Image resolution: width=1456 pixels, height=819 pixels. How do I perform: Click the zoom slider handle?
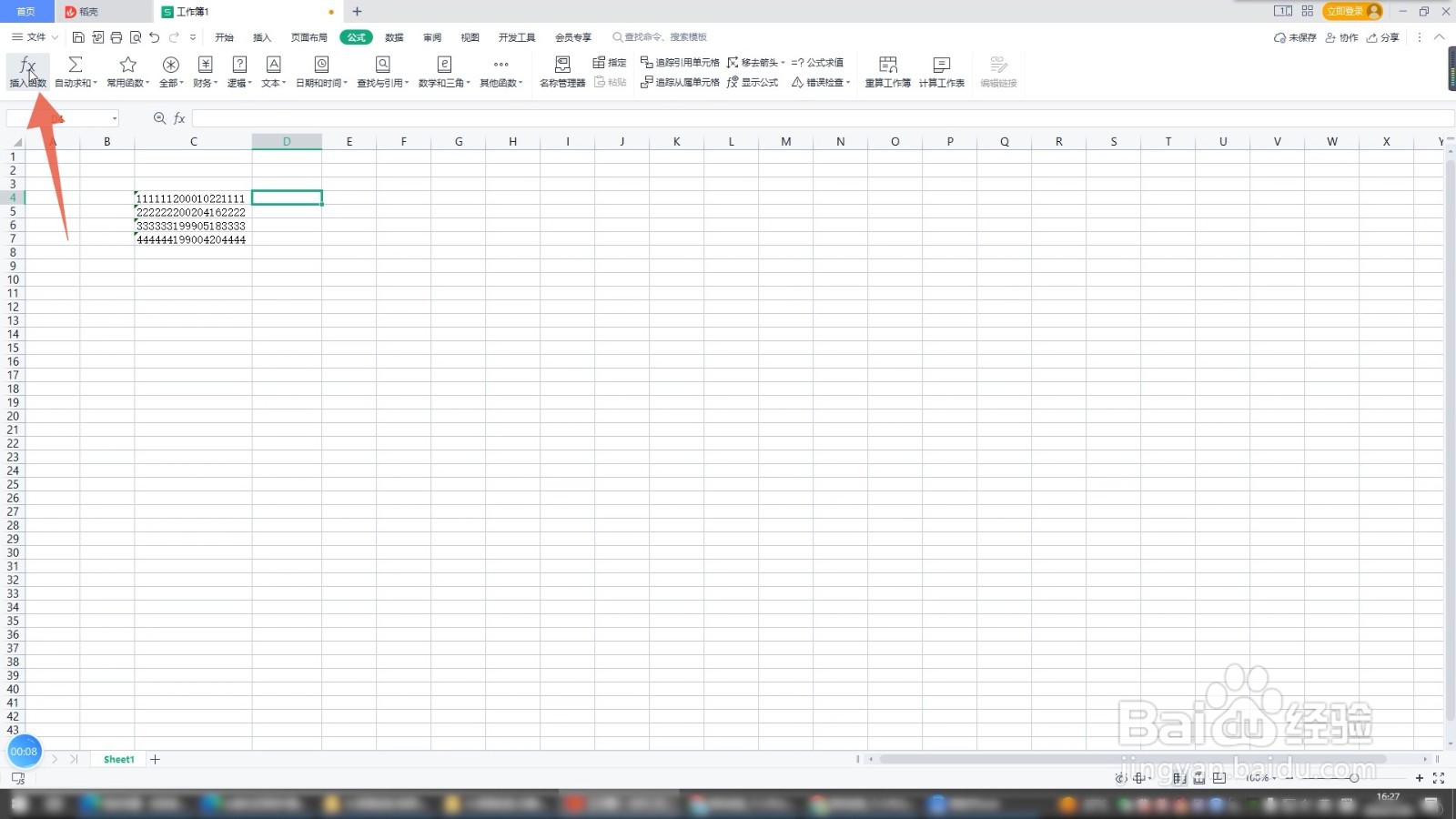click(x=1354, y=778)
